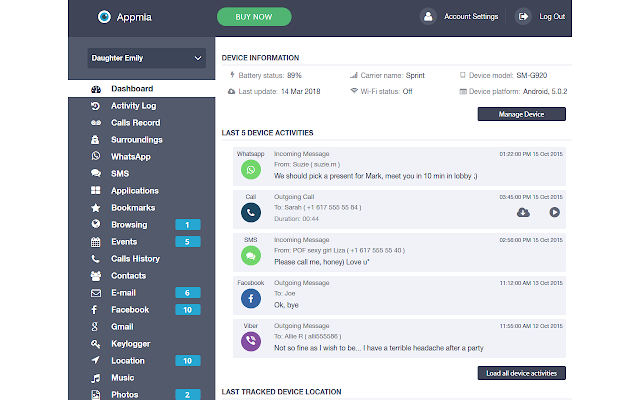Click the Bookmarks star icon
Screen dimensions: 640x400
tap(96, 208)
